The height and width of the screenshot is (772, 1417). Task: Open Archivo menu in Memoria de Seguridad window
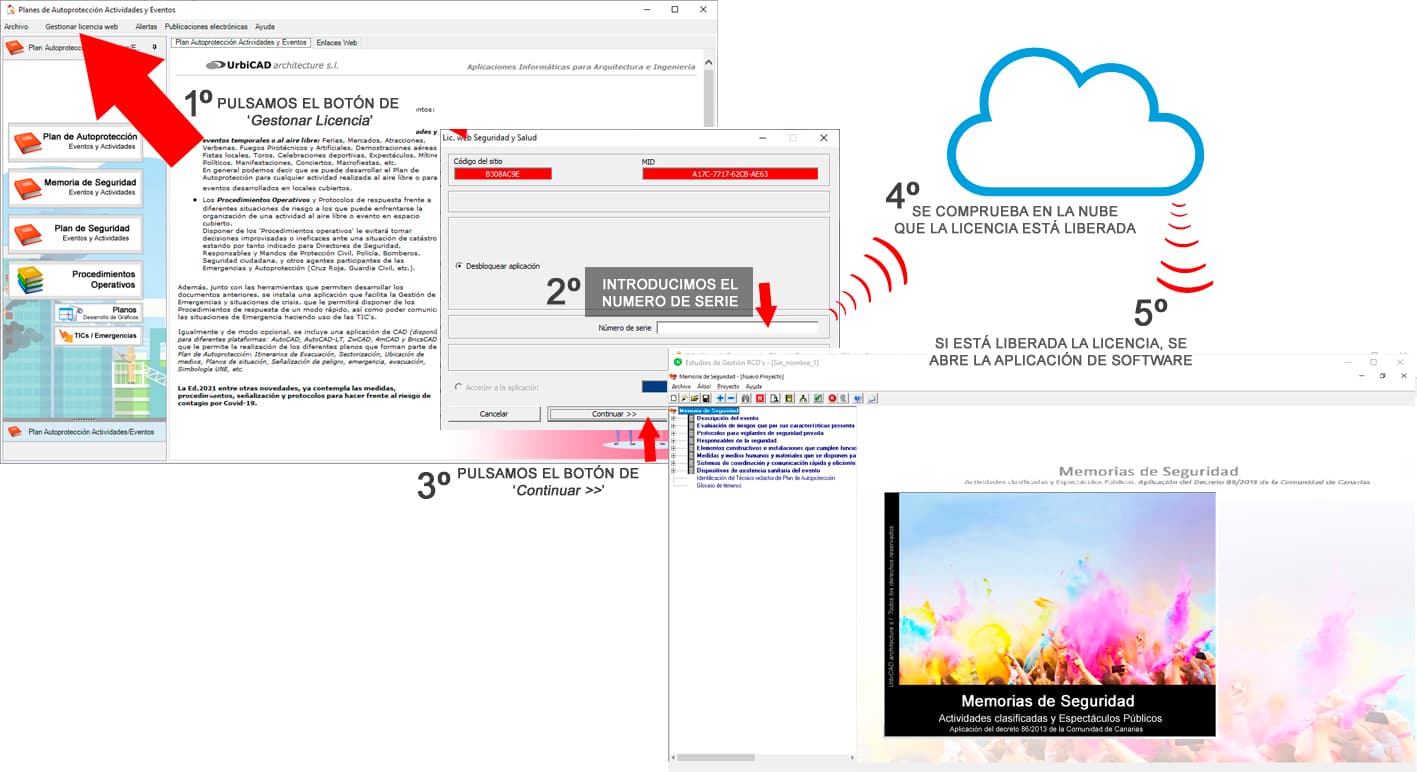click(x=681, y=386)
